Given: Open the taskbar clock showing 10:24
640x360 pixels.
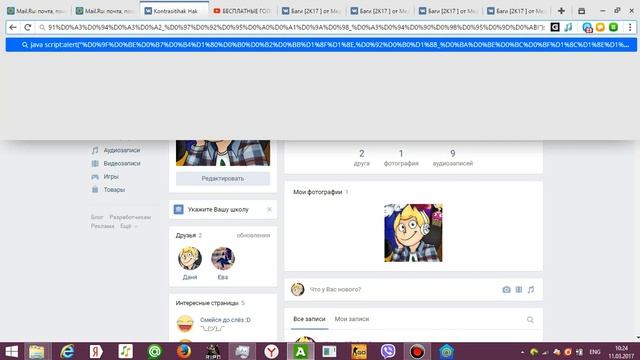Looking at the screenshot, I should click(x=621, y=352).
